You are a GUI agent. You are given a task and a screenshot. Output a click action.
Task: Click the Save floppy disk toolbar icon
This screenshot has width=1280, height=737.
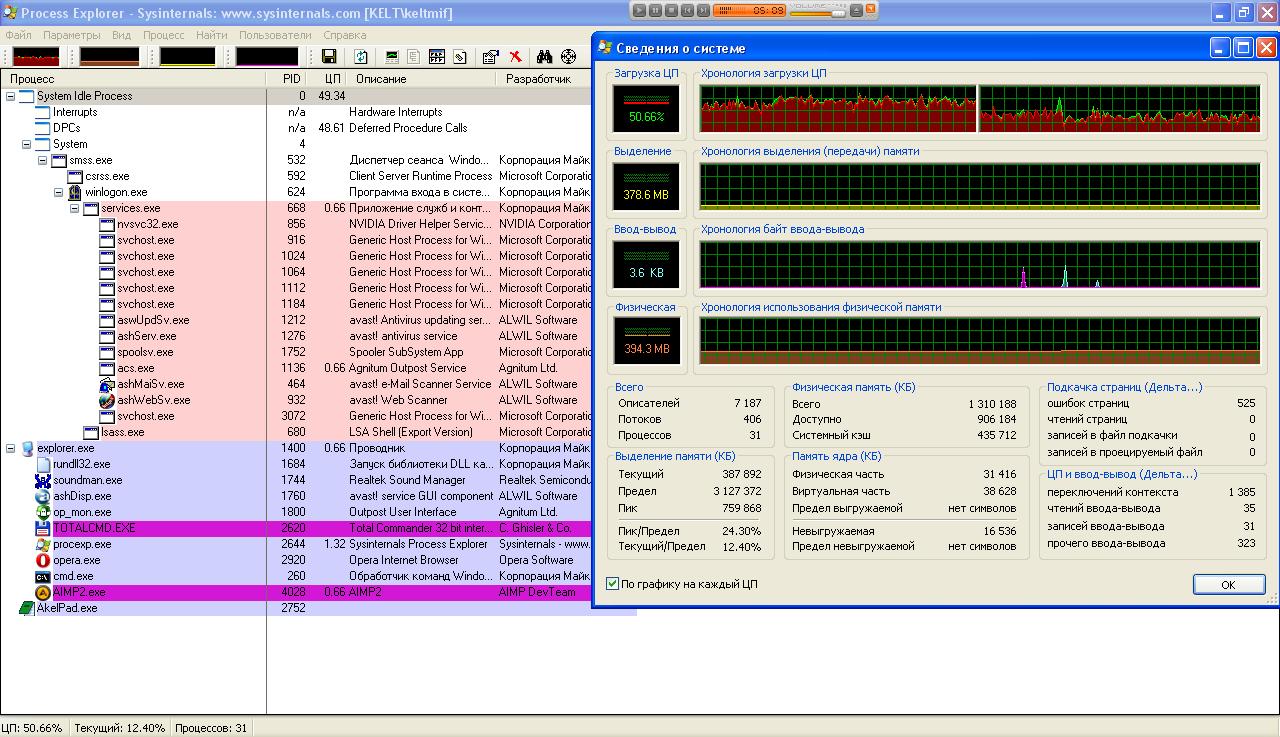click(328, 57)
